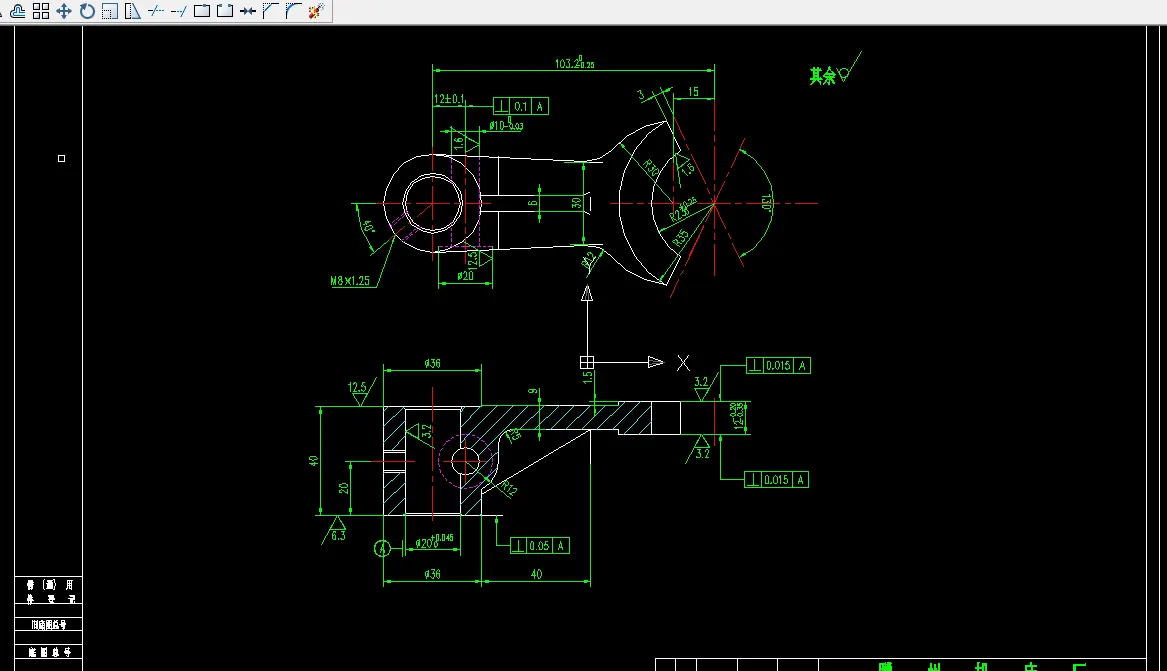Activate the Rotate tool circular arrow
The image size is (1167, 671).
(87, 10)
